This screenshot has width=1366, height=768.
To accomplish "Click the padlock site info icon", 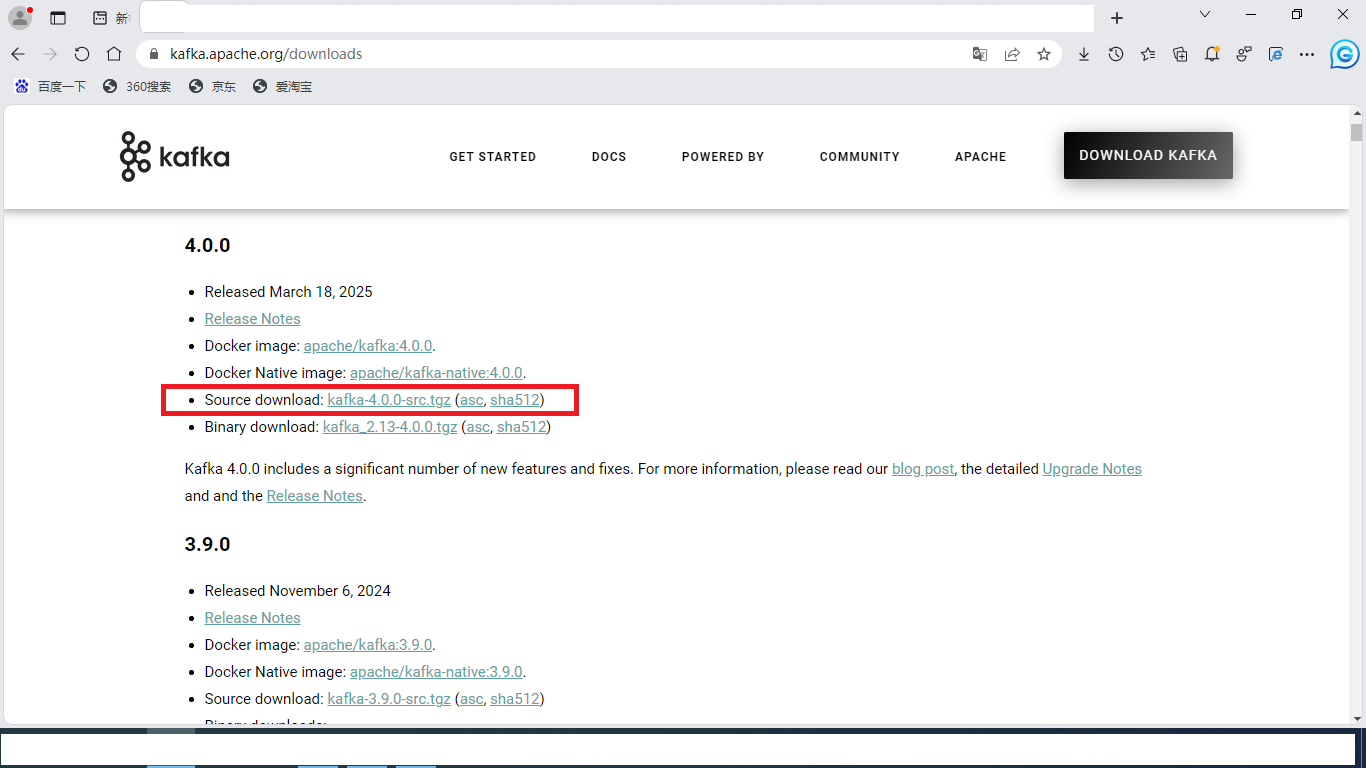I will click(x=153, y=54).
